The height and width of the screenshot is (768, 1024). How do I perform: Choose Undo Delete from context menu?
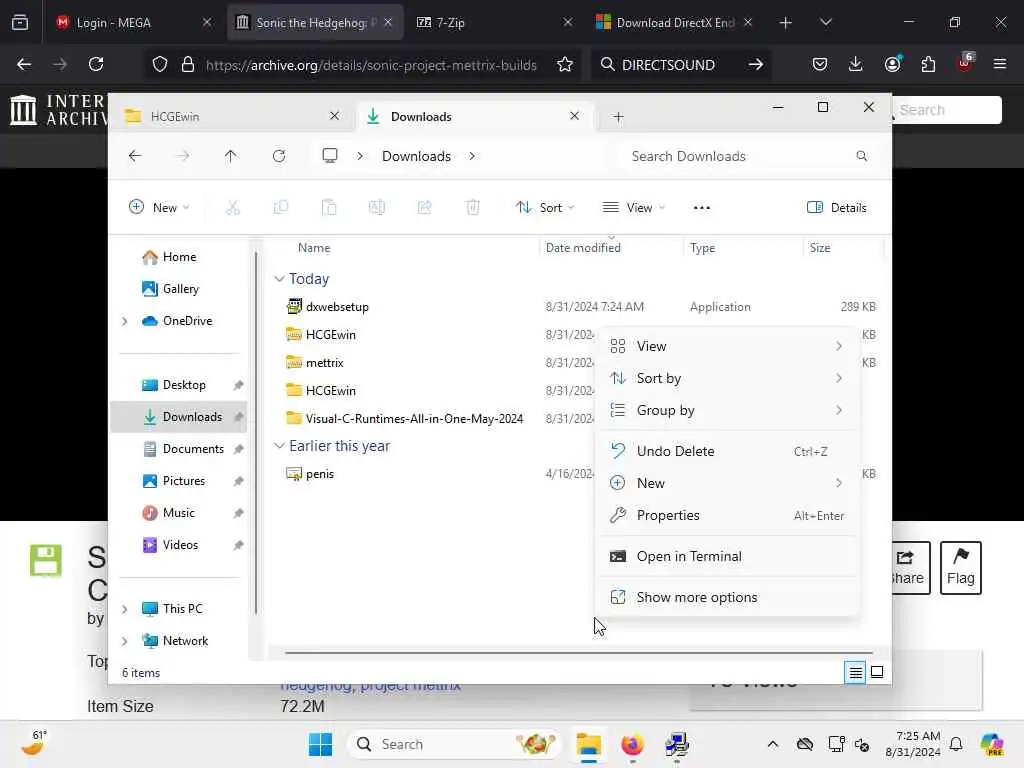click(x=728, y=451)
